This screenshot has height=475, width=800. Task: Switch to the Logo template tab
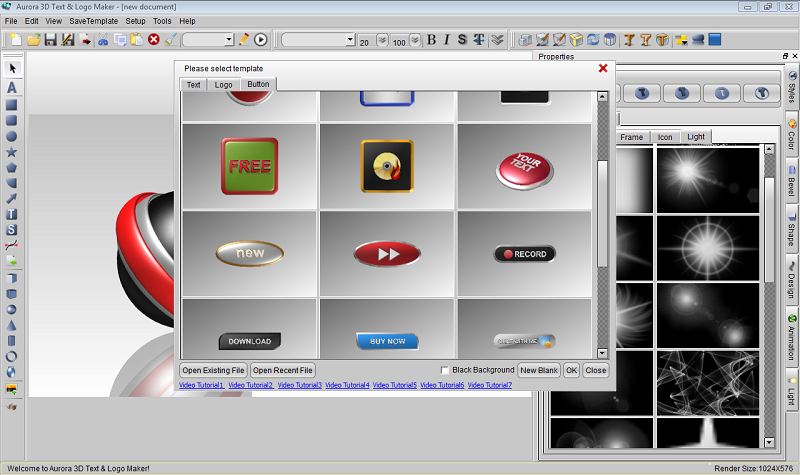click(x=223, y=85)
